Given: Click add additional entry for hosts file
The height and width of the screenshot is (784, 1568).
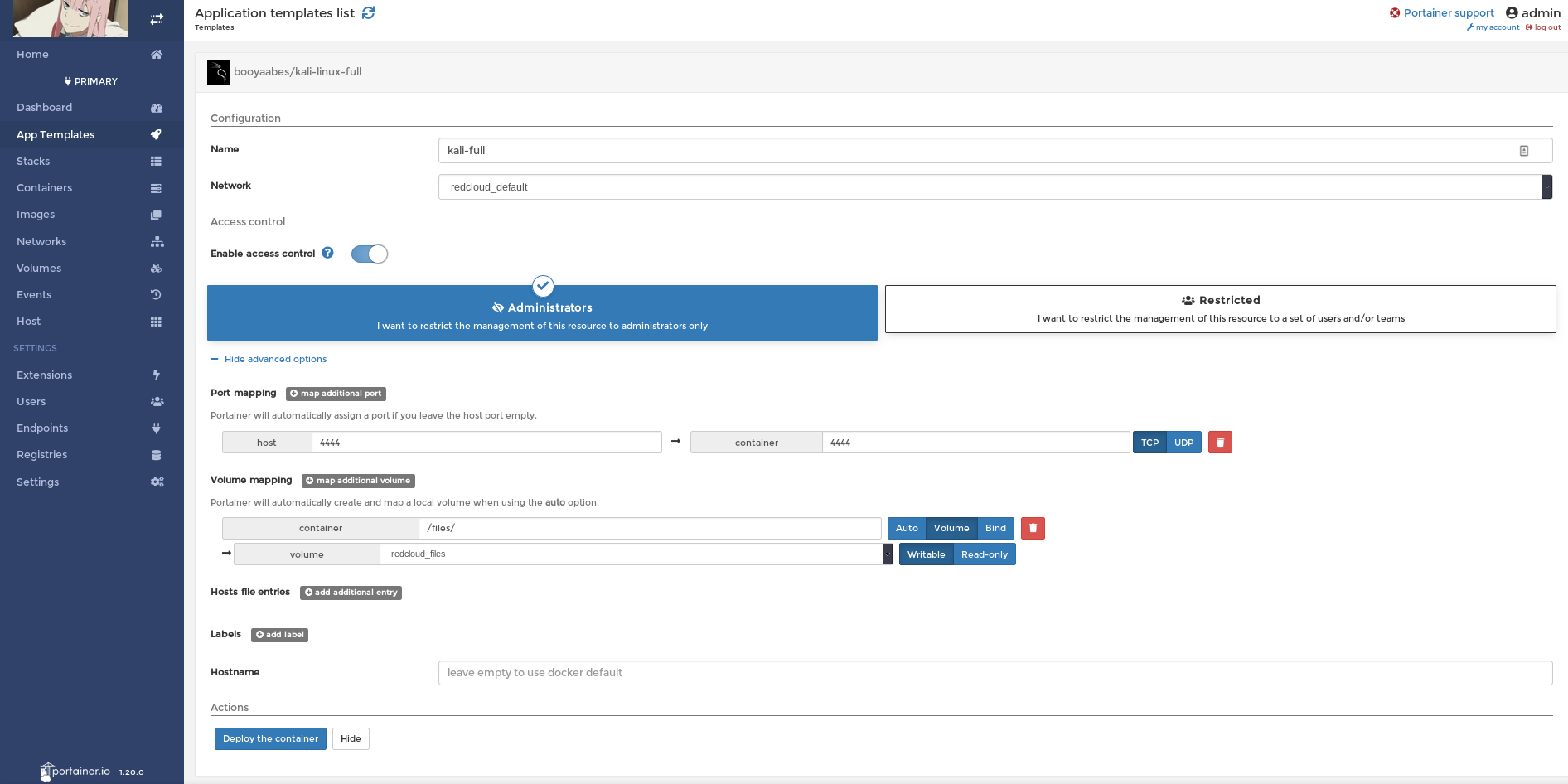Looking at the screenshot, I should pos(351,593).
